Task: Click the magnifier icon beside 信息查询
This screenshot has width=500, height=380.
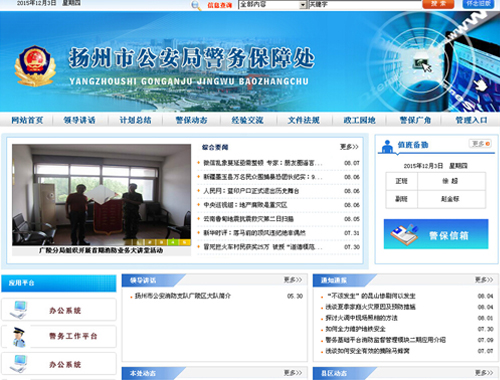Action: (x=196, y=5)
